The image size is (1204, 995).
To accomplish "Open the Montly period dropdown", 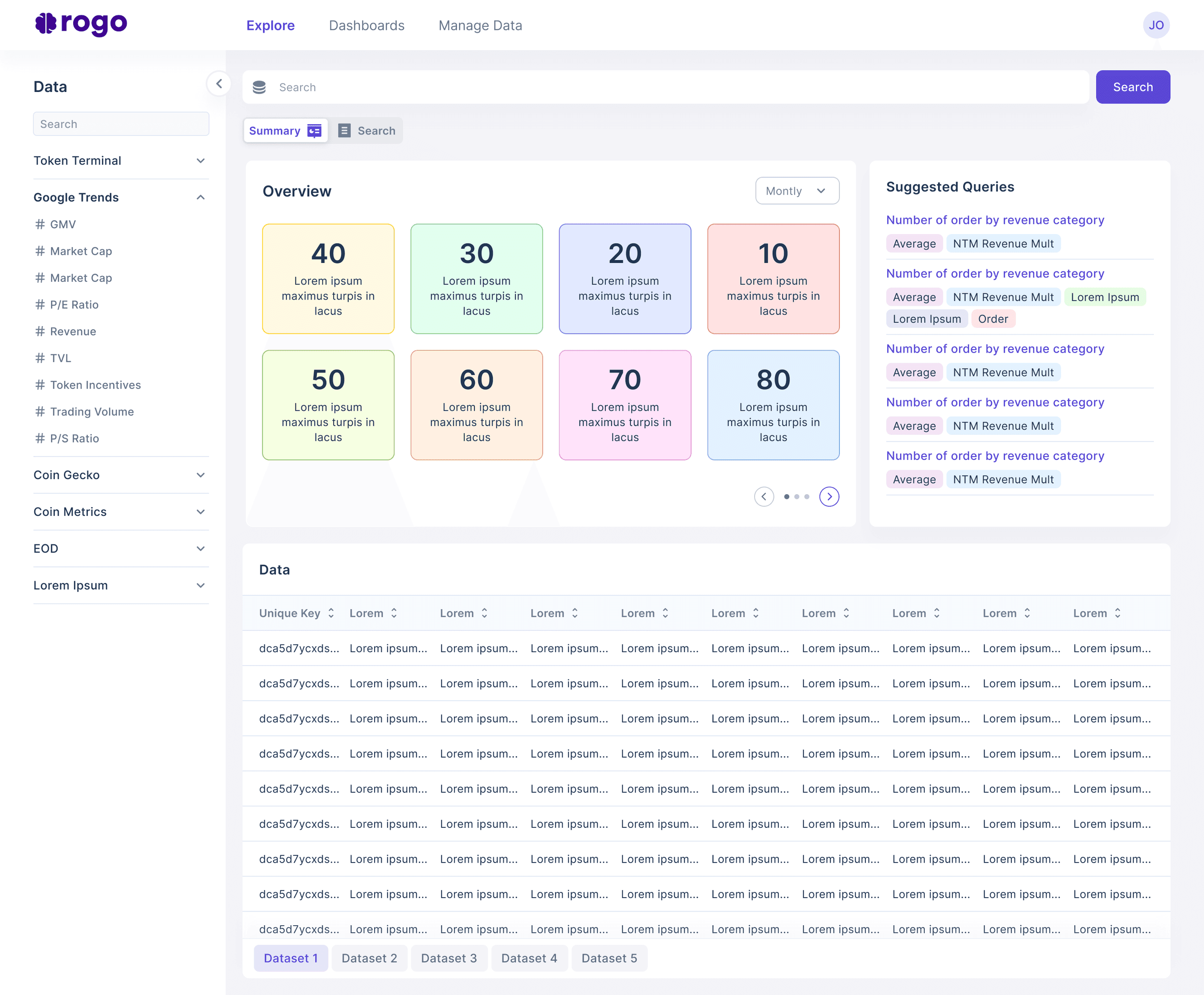I will [797, 191].
